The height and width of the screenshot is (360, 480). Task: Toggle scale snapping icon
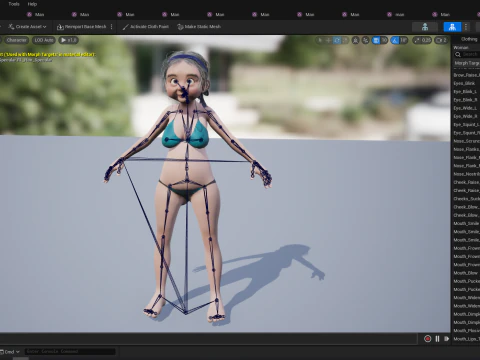pyautogui.click(x=417, y=40)
